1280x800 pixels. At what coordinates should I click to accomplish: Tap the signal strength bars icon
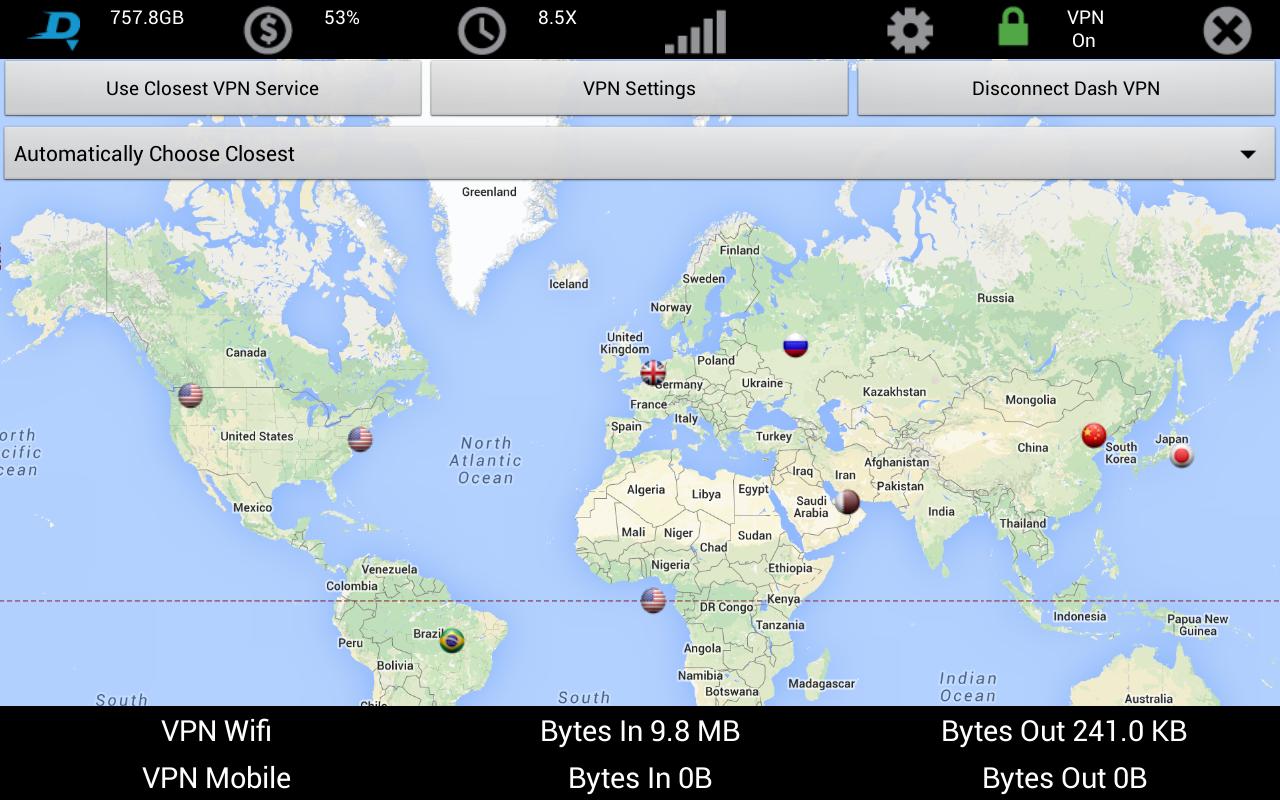(x=696, y=33)
